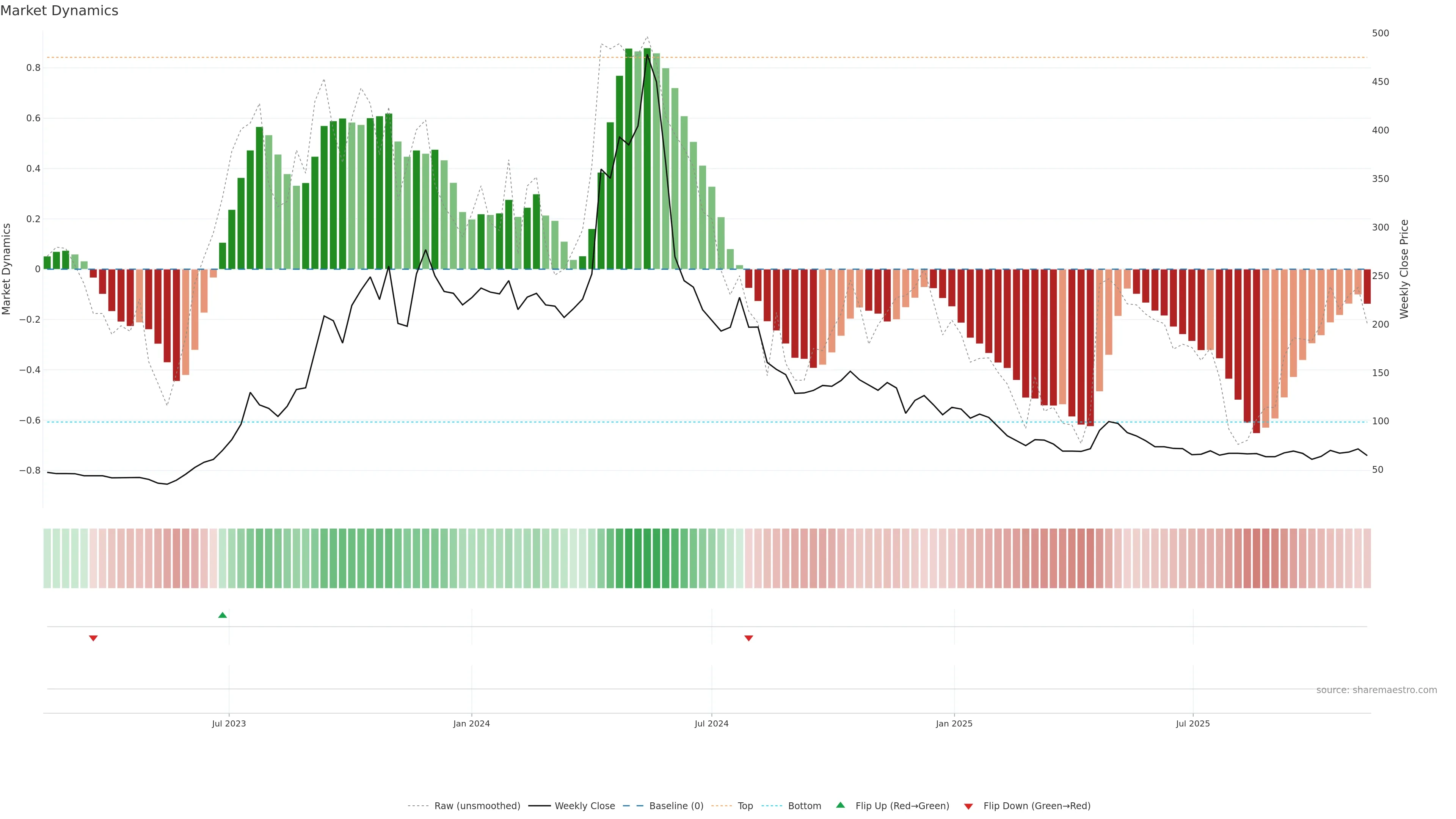
Task: Click the Raw (unsmoothed) legend line sample
Action: point(418,806)
